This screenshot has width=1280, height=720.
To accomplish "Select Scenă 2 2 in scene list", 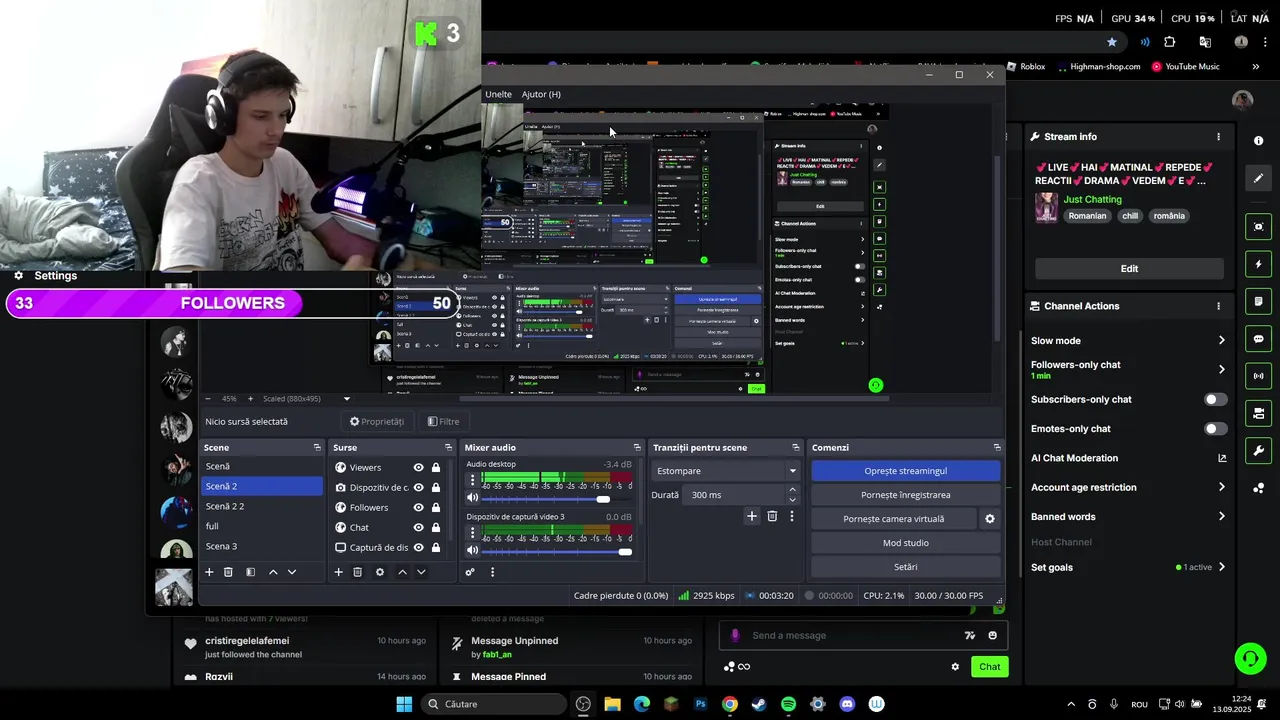I will point(262,506).
